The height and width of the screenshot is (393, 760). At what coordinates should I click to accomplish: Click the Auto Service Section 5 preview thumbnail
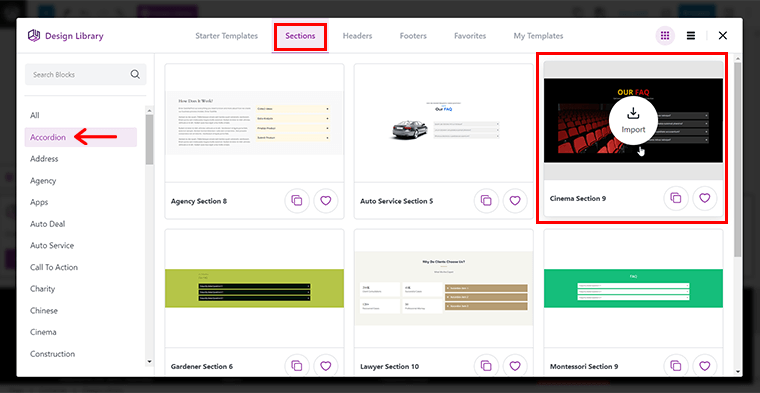(443, 123)
